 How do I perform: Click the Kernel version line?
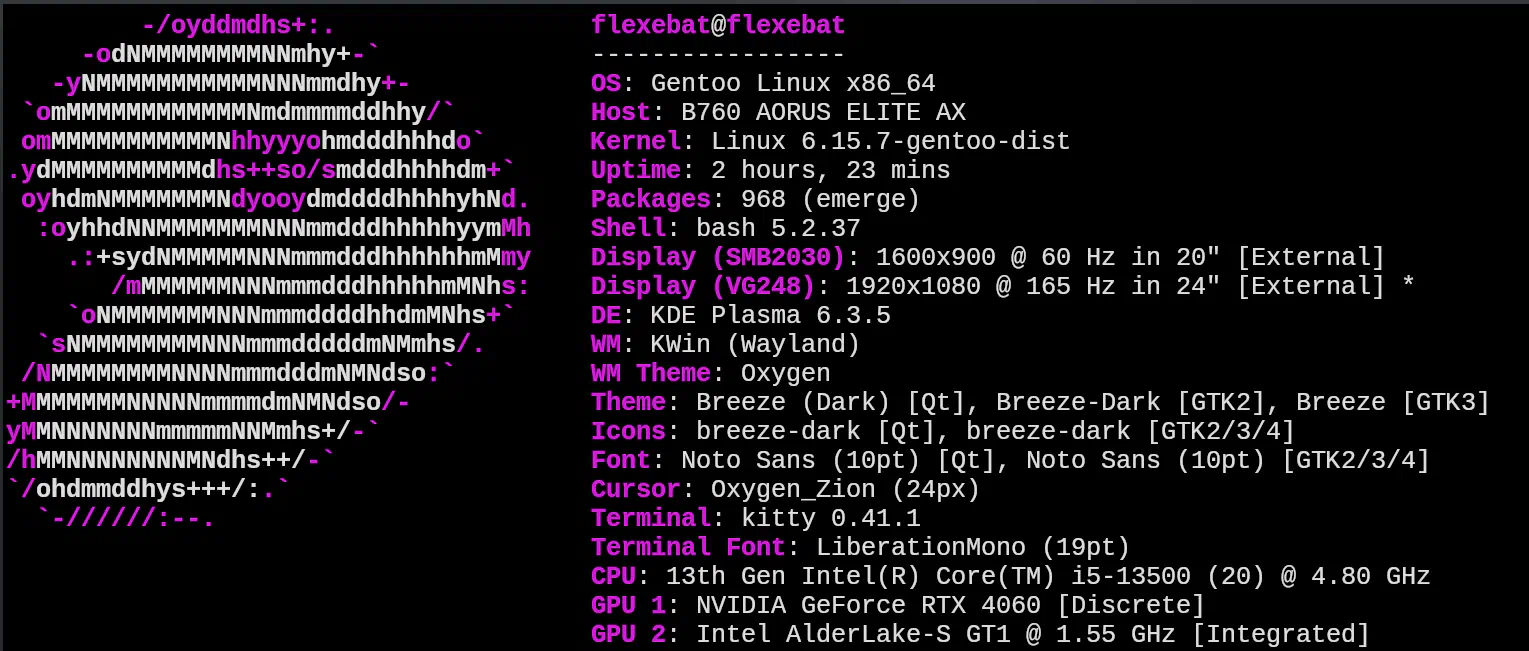pos(831,141)
